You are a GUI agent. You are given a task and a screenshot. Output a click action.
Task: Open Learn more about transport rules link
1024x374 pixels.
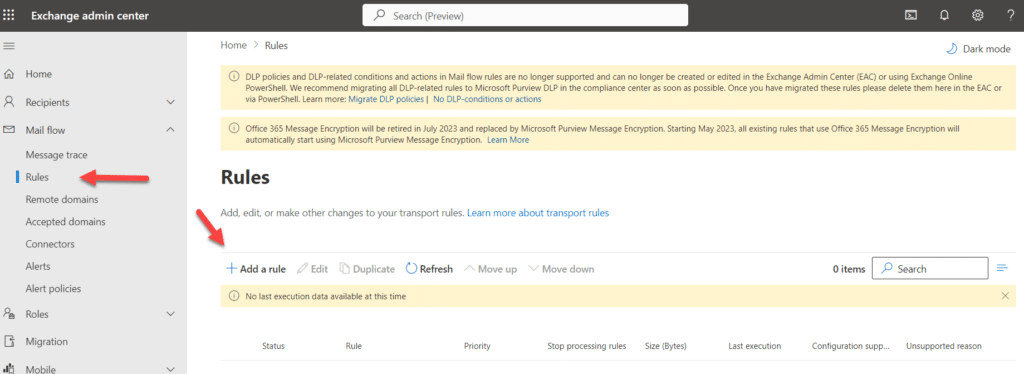tap(538, 213)
